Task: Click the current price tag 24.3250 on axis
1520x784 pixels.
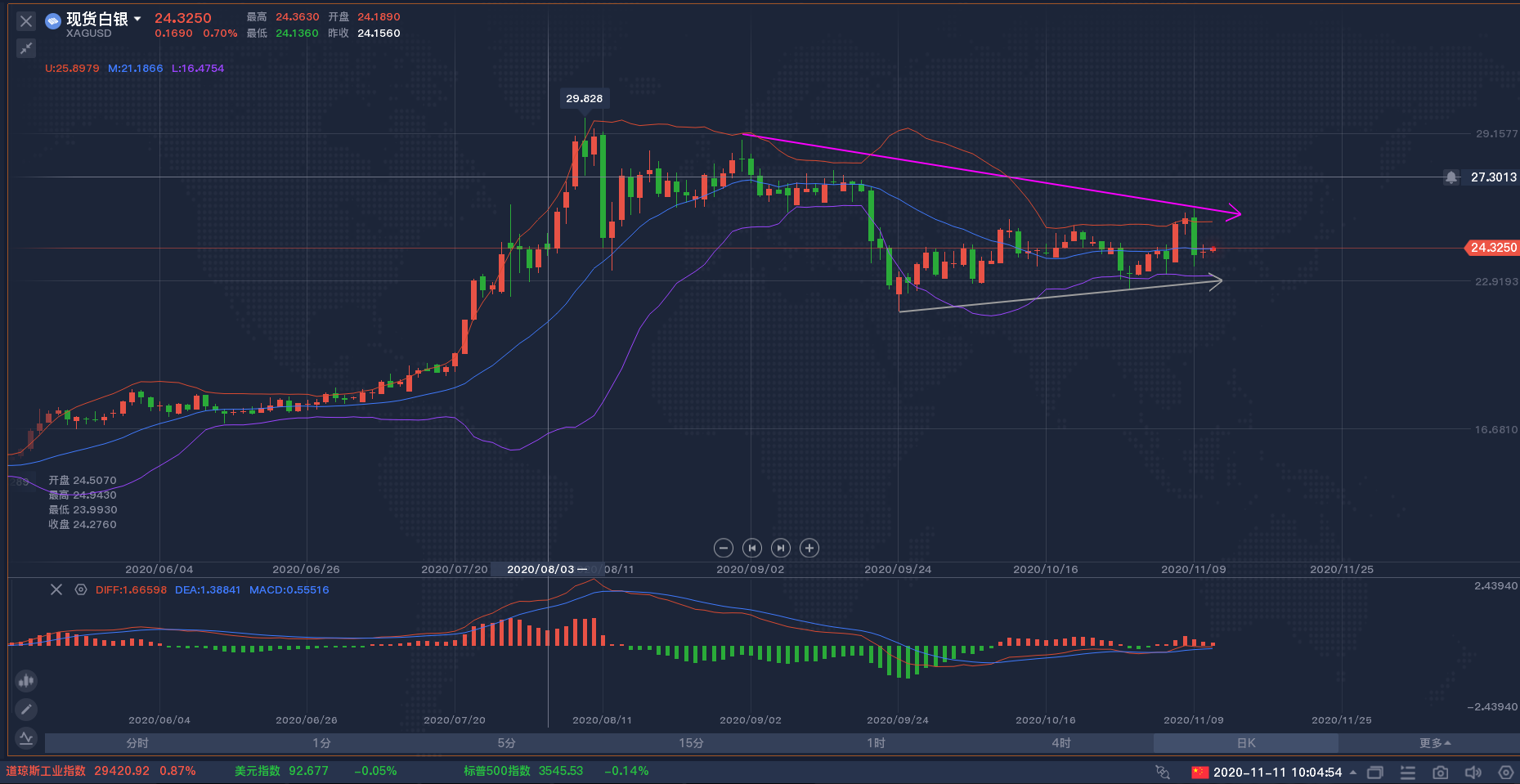Action: (1492, 247)
